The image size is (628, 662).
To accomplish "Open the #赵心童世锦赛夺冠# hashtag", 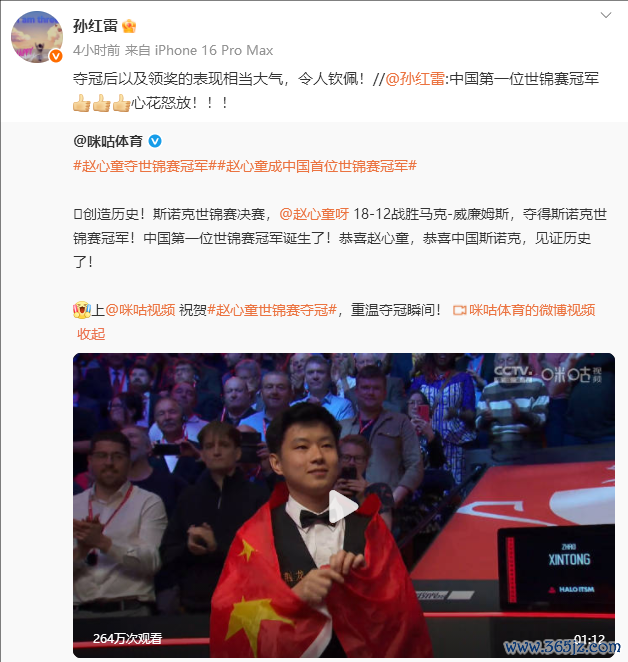I will click(x=272, y=310).
